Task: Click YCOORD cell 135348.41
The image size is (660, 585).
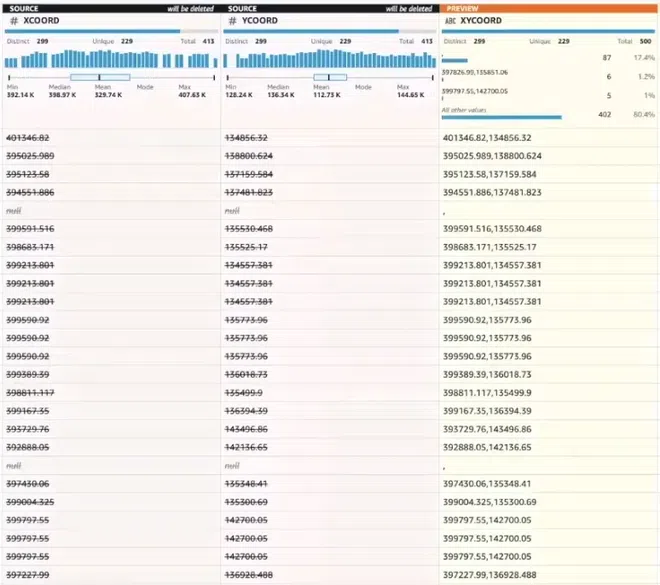Action: [x=246, y=484]
